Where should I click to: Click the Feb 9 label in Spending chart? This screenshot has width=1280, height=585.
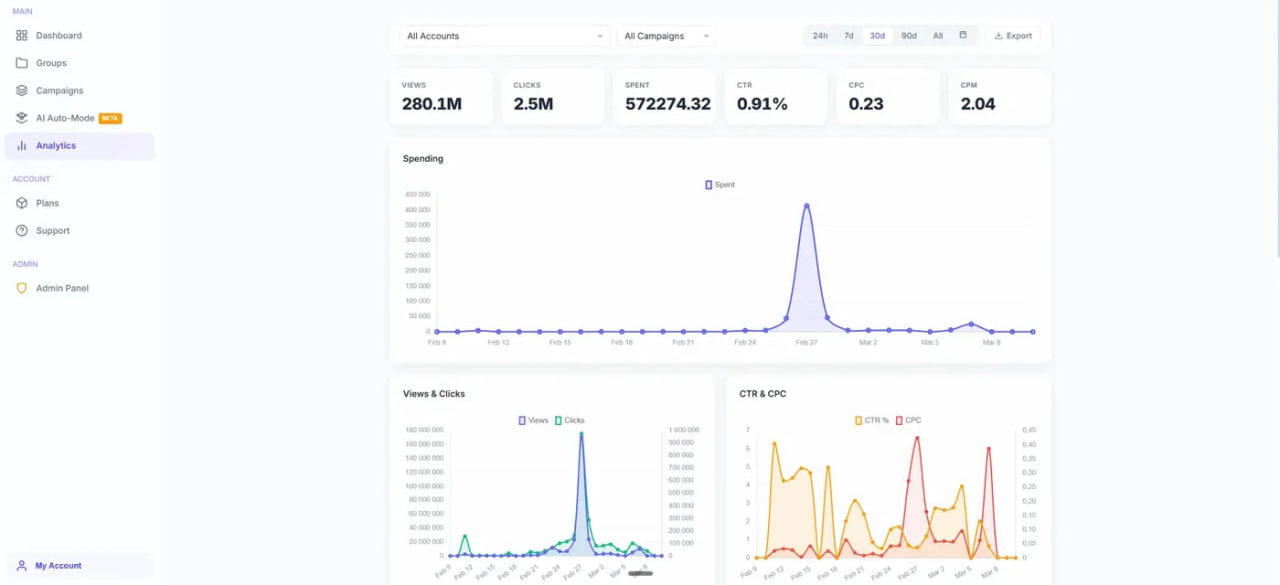click(x=437, y=343)
